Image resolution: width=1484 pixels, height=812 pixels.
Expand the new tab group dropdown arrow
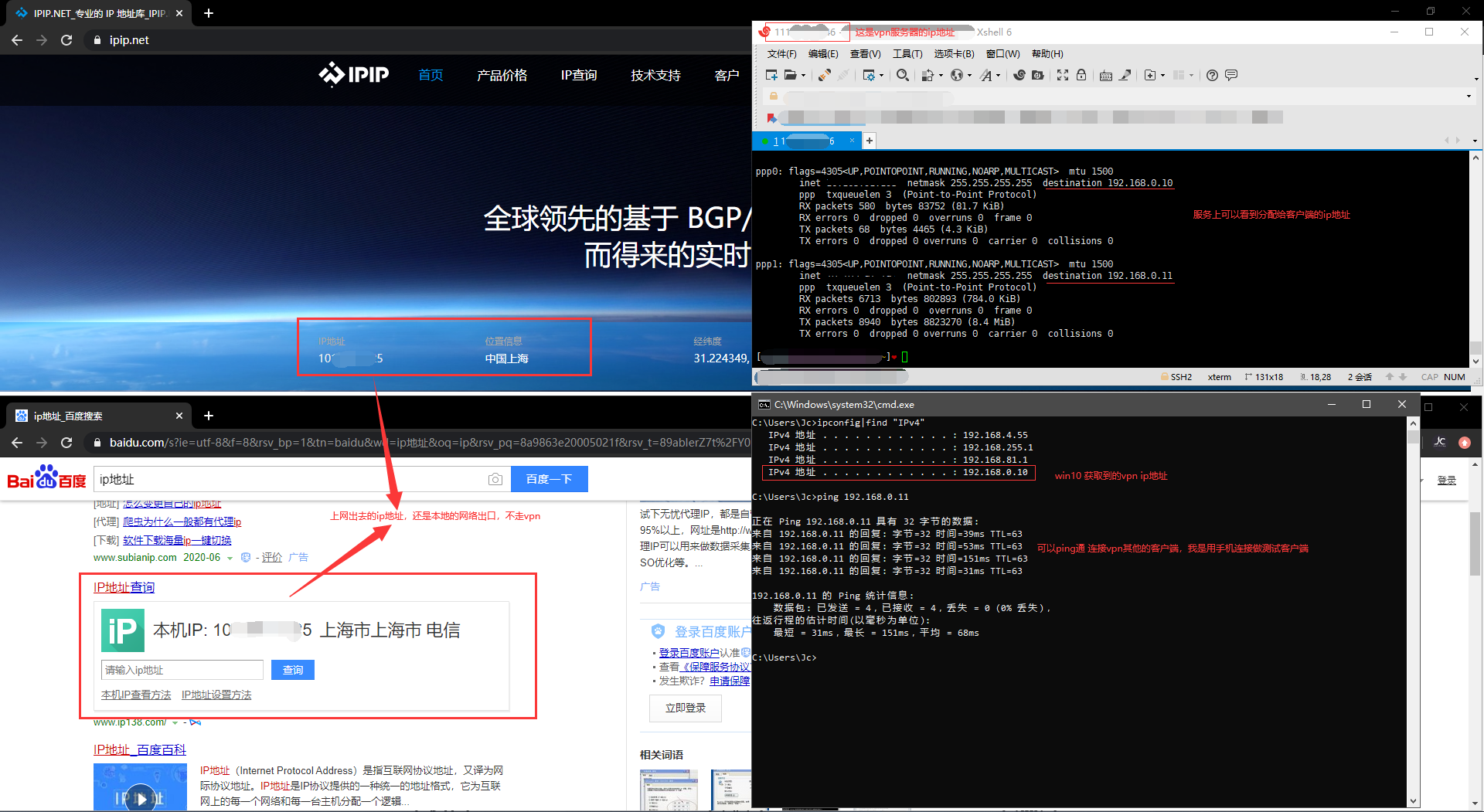coord(1162,76)
